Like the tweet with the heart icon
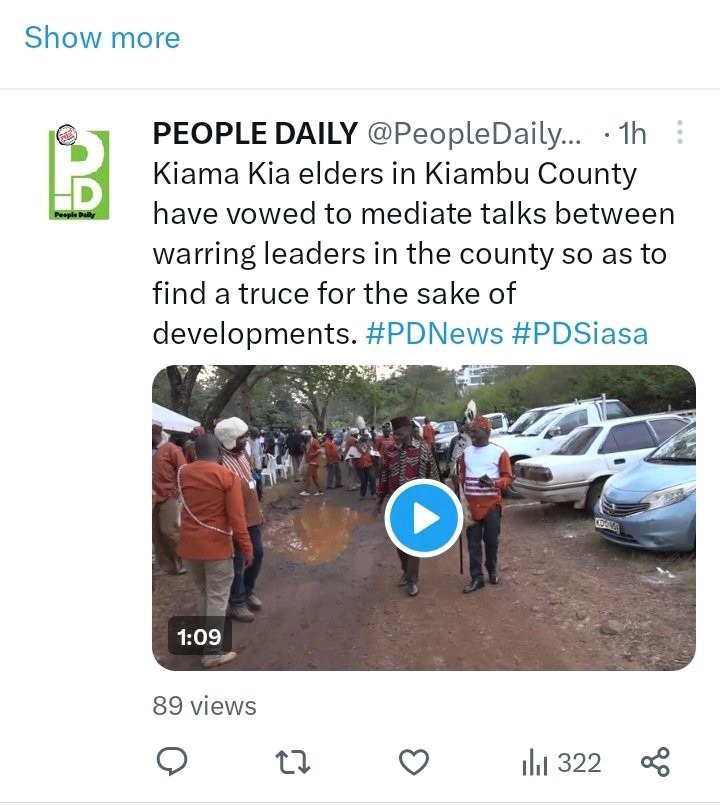Screen dimensions: 720x805 tap(414, 762)
